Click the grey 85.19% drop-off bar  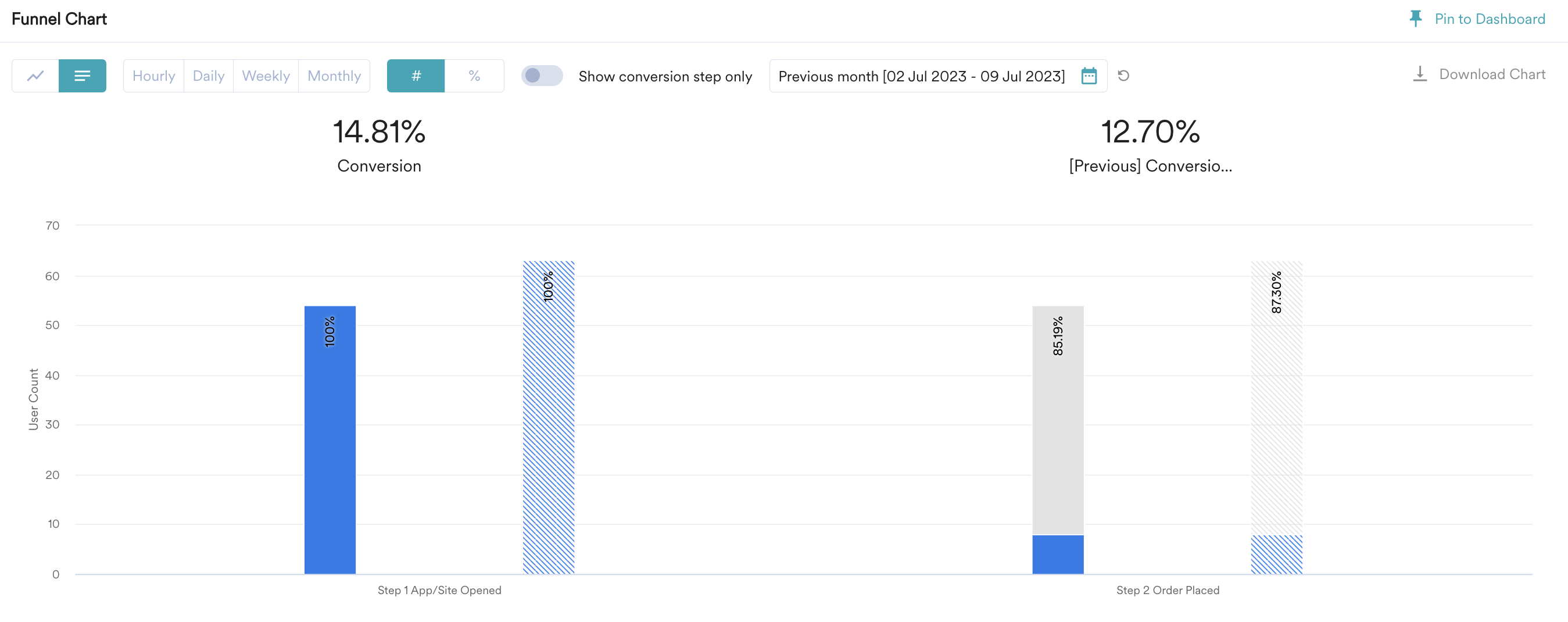[x=1058, y=420]
